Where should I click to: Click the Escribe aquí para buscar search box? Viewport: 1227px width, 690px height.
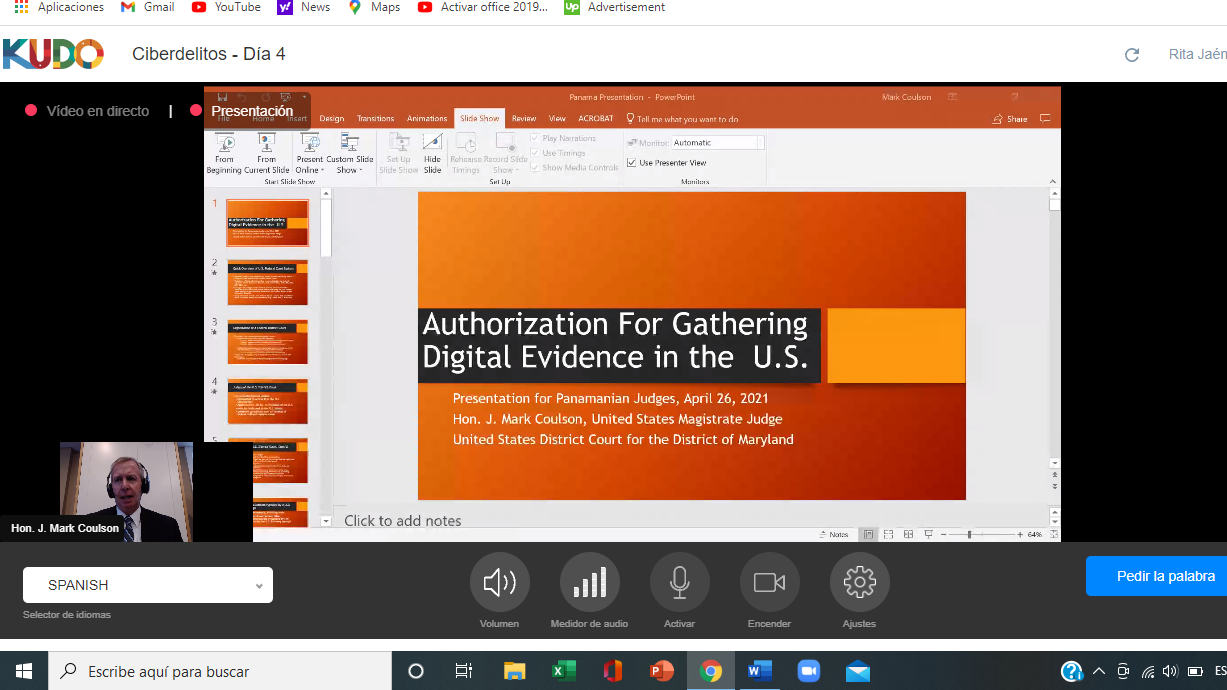[x=220, y=671]
